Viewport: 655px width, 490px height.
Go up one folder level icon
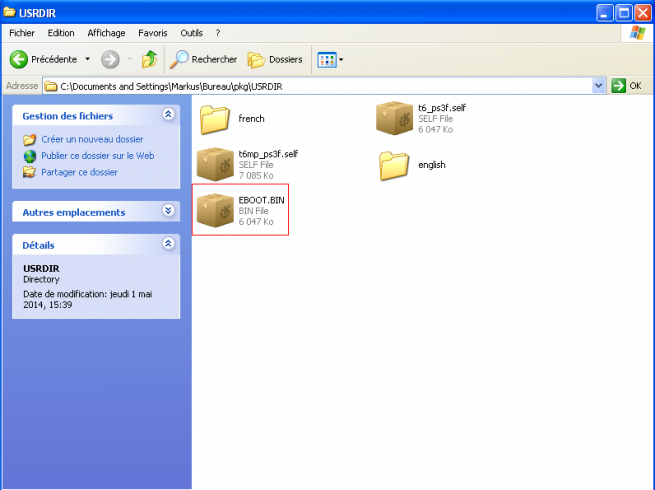point(150,60)
